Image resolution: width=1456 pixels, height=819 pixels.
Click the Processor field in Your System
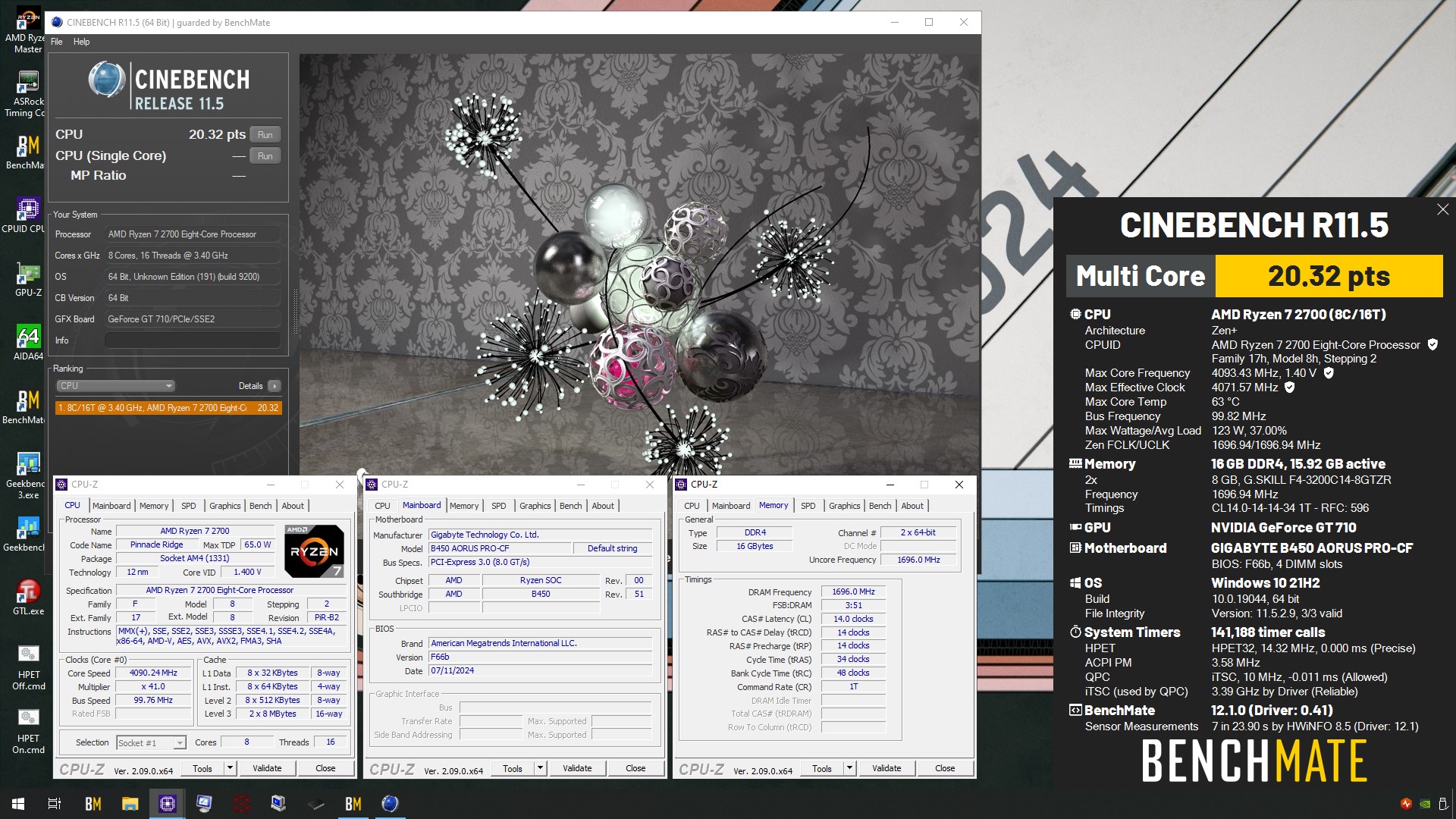(x=192, y=234)
